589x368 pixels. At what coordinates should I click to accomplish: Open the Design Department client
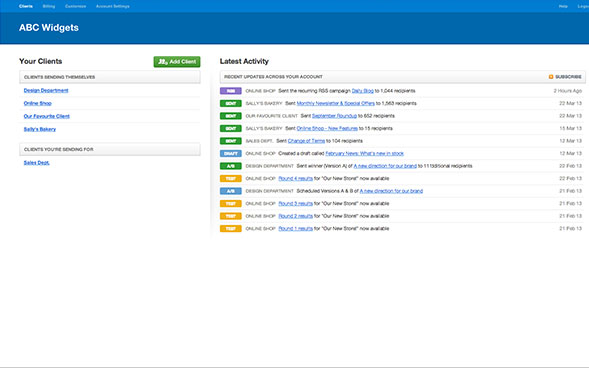coord(46,90)
